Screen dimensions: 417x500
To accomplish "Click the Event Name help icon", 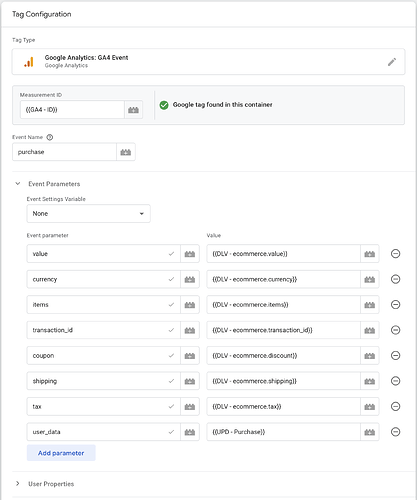I will coord(50,137).
